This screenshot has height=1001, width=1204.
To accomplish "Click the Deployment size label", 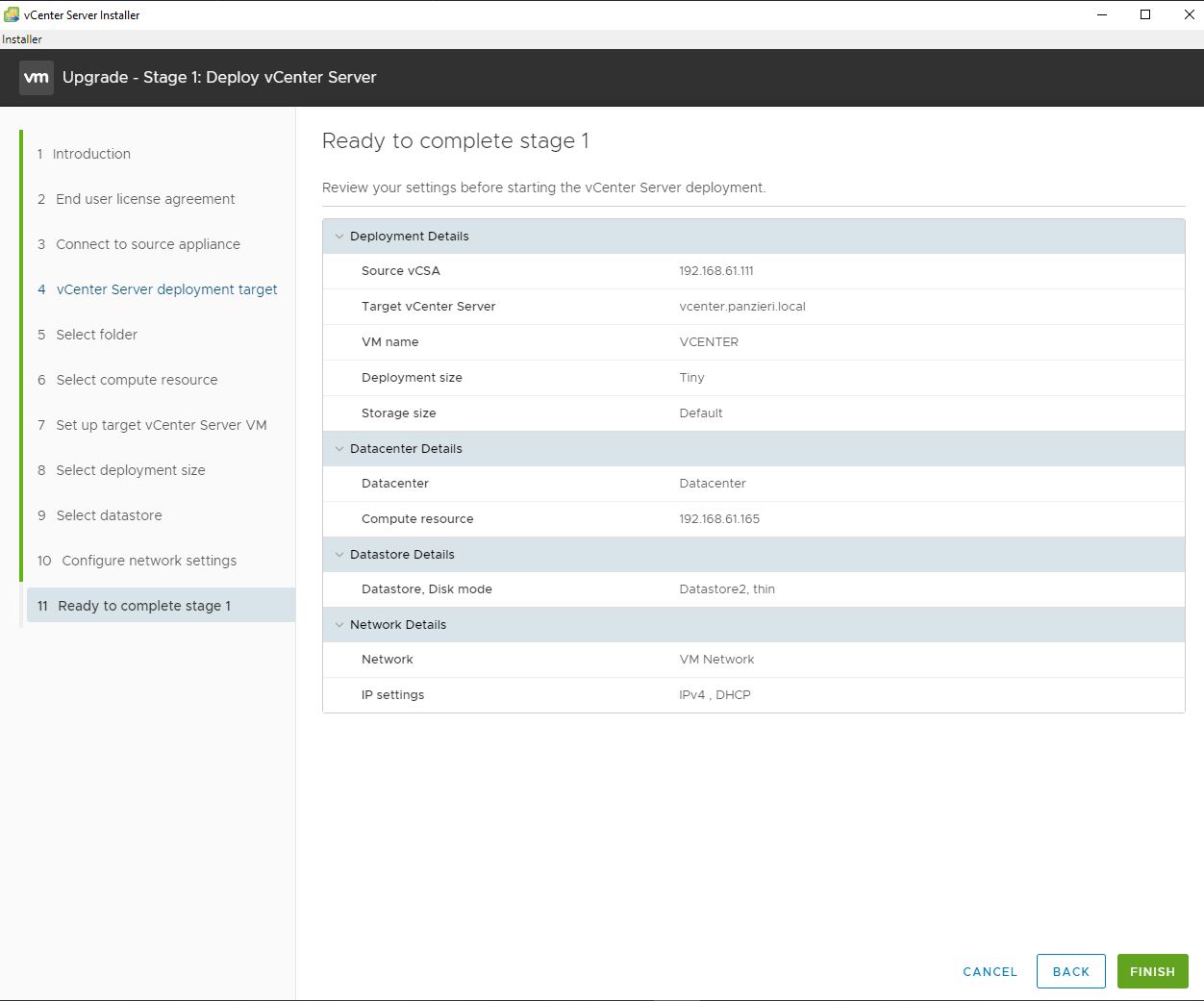I will pos(412,378).
